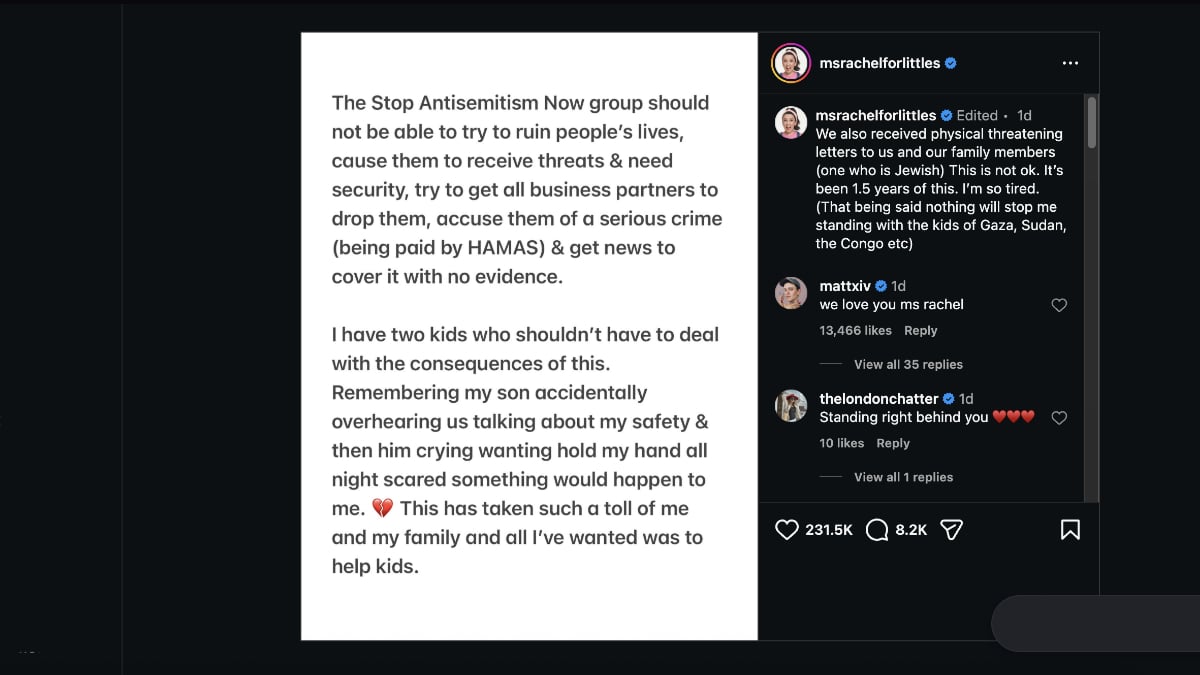Click the mattxiv username link
The image size is (1200, 675).
coord(845,286)
